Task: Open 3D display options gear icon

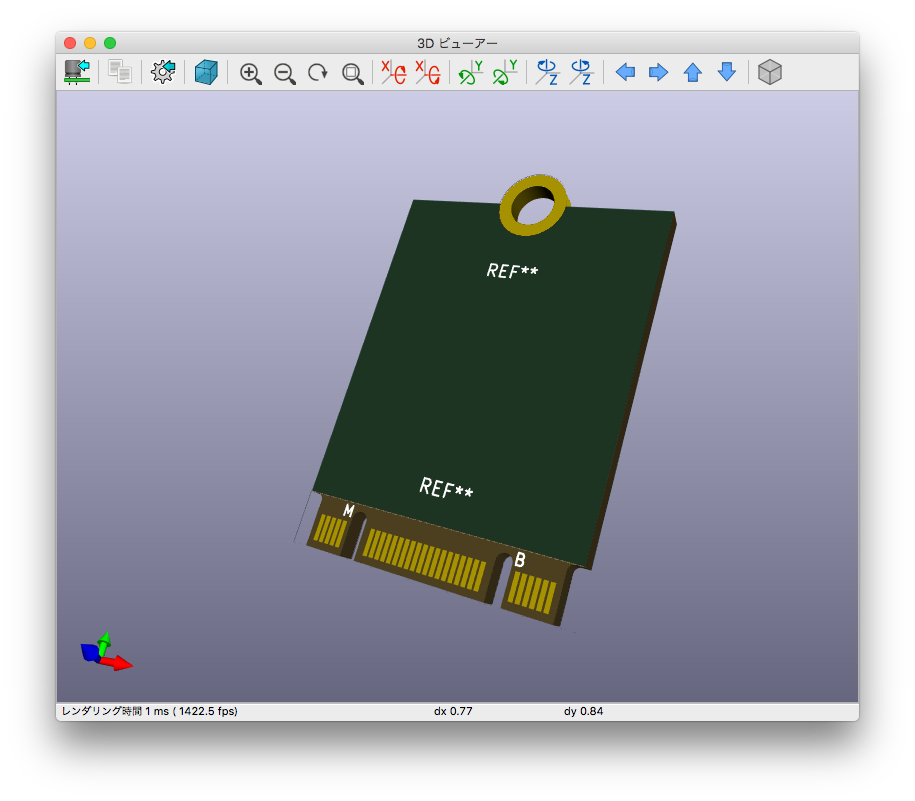Action: (x=163, y=72)
